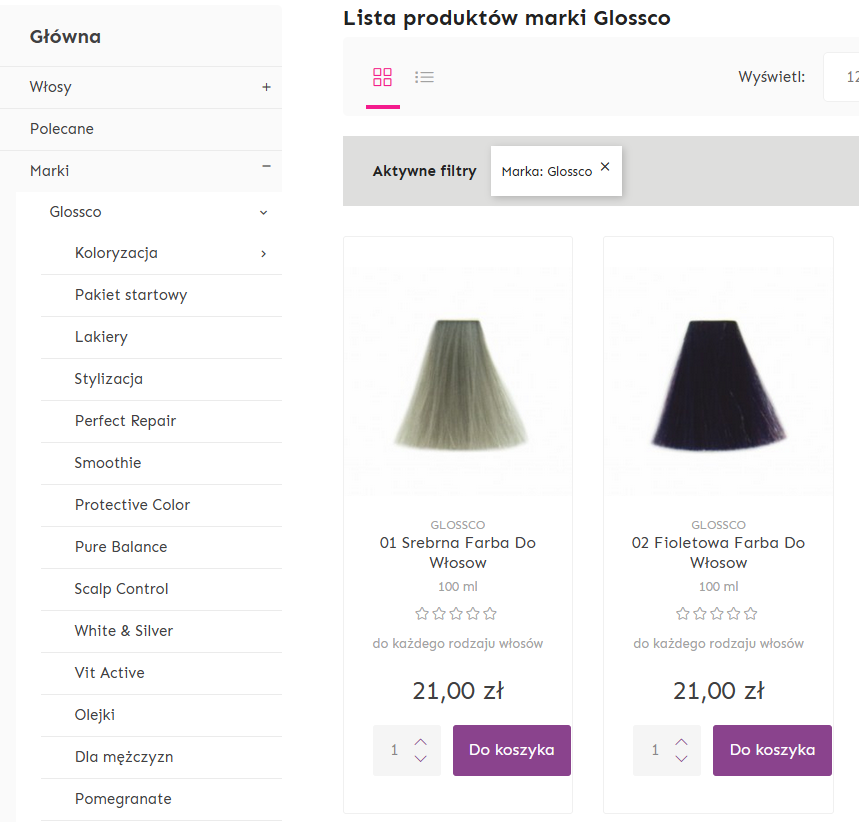Add 01 Srebrna Farba to cart
Image resolution: width=859 pixels, height=822 pixels.
(x=512, y=750)
